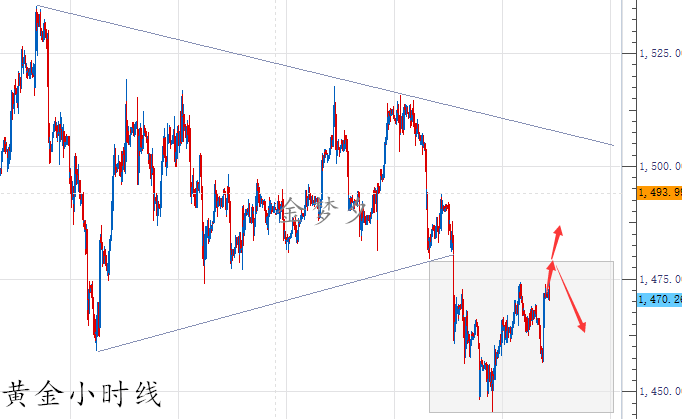Click the point where both red arrows meet
682x419 pixels.
(x=551, y=262)
